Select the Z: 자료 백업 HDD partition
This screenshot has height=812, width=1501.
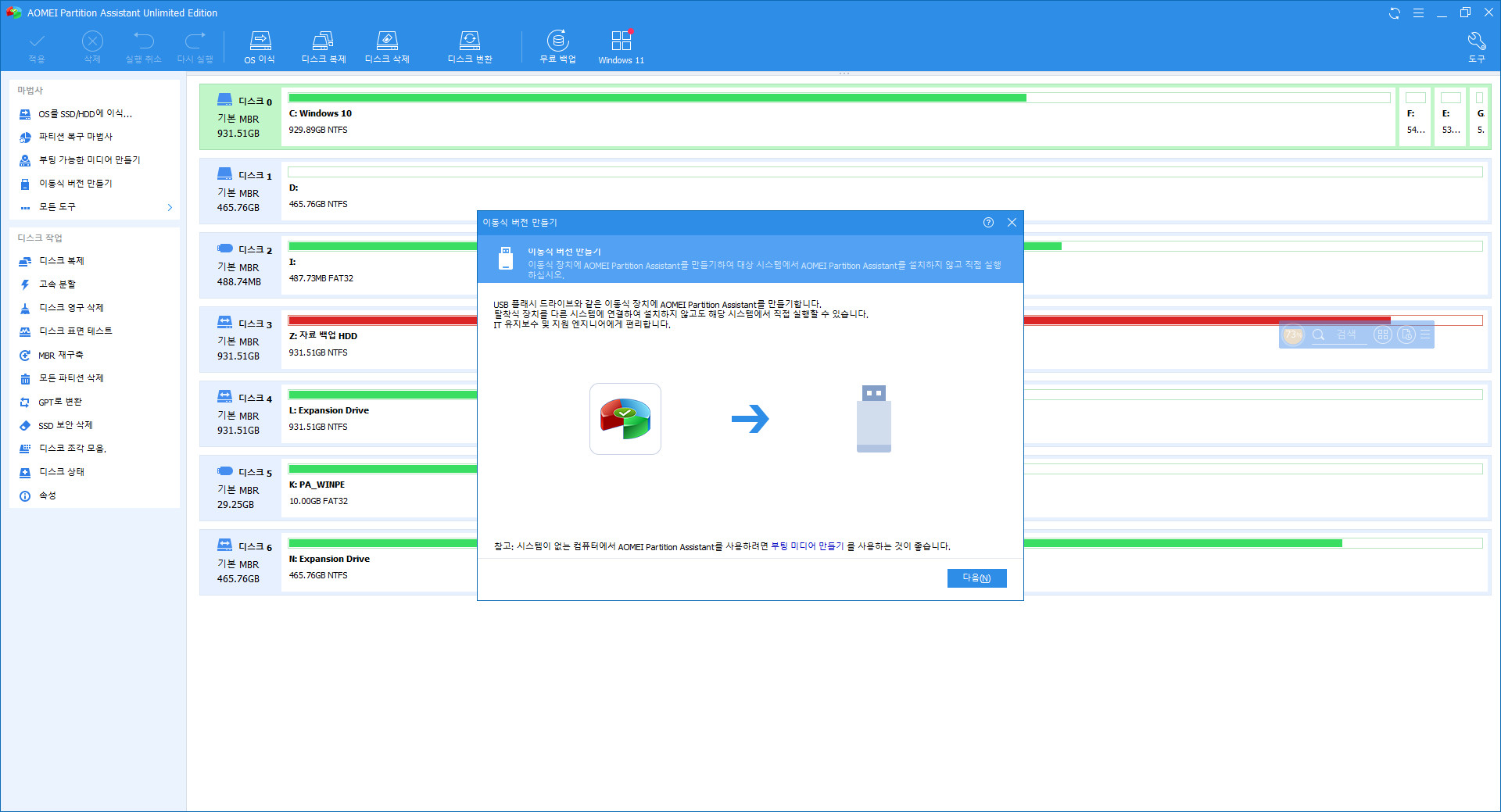(380, 339)
